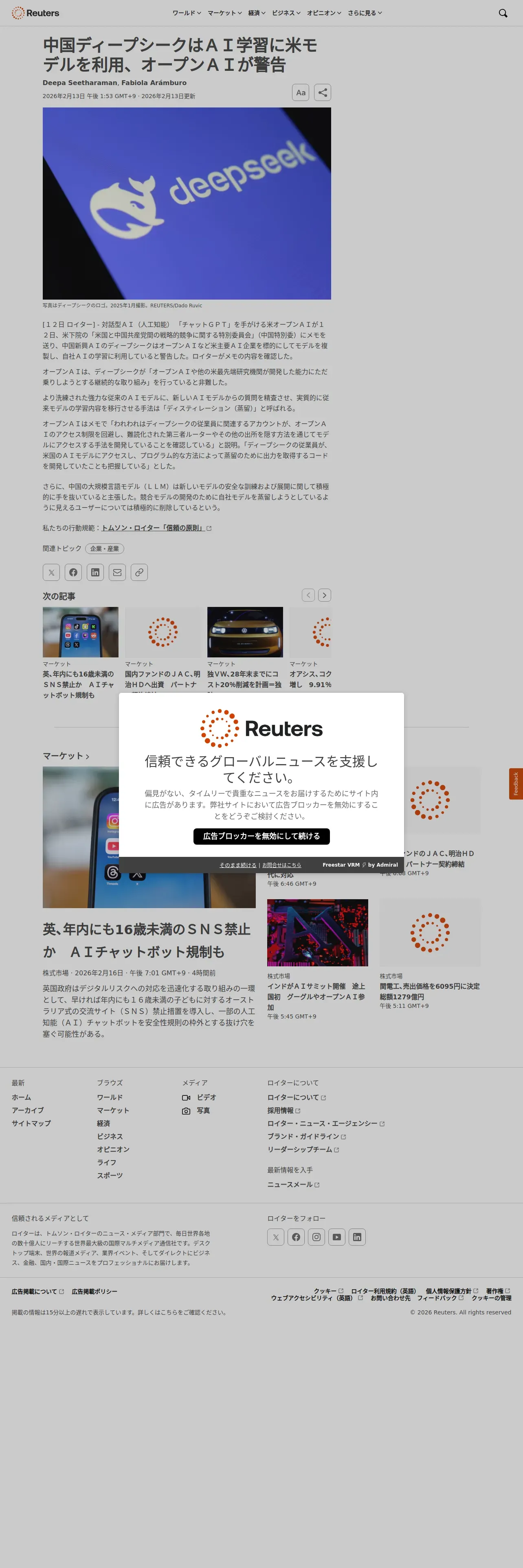Expand the 経済 menu in the top navigation
Viewport: 523px width, 1568px height.
tap(257, 13)
